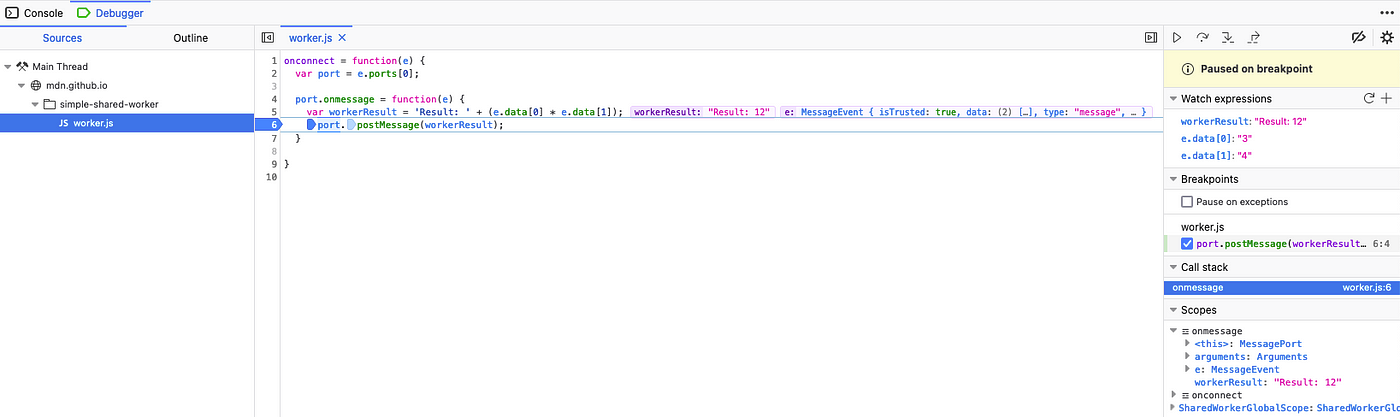Click line number 6 in gutter
The width and height of the screenshot is (1400, 417).
point(270,125)
